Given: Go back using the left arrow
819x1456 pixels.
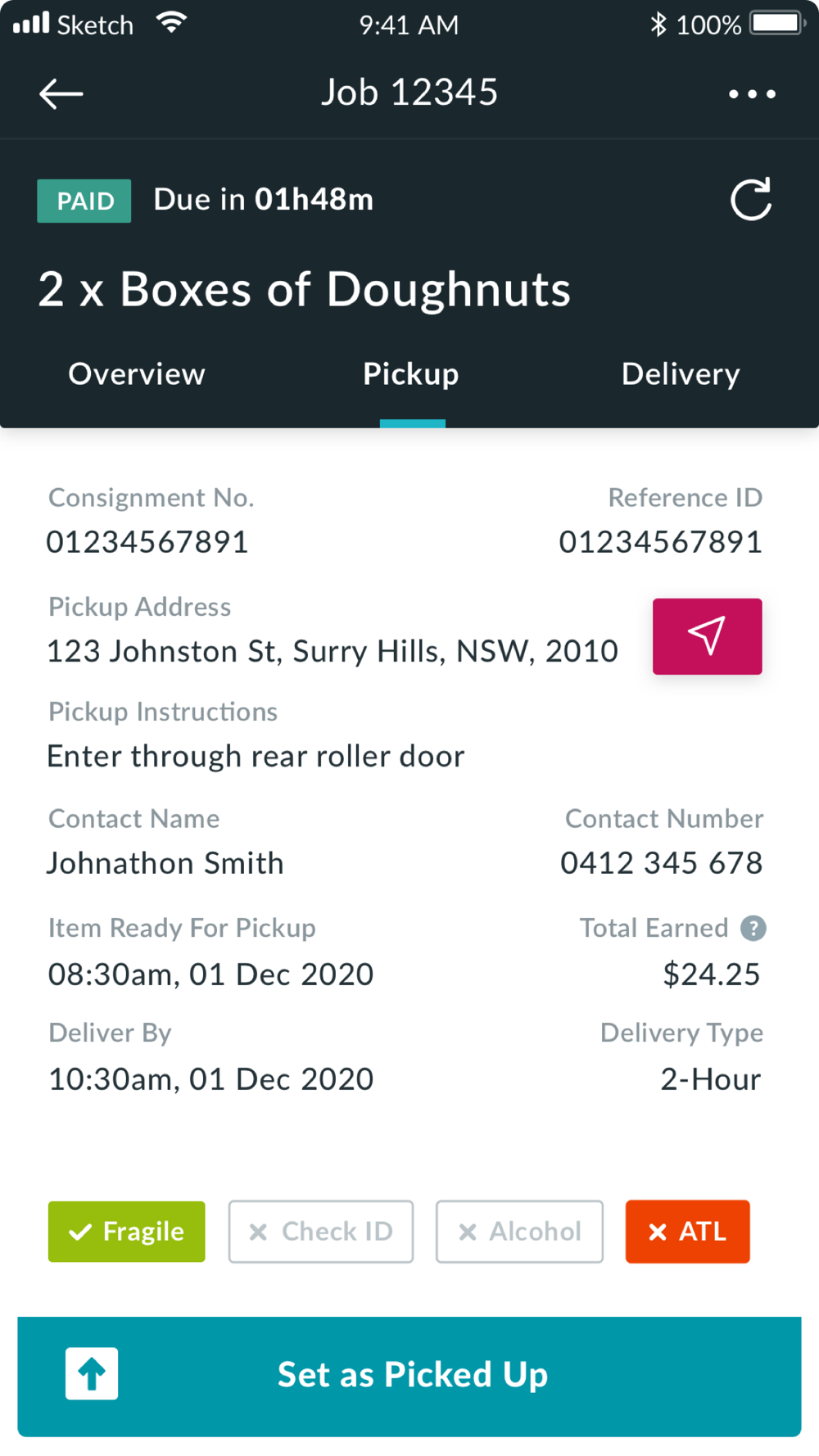Looking at the screenshot, I should pos(61,94).
